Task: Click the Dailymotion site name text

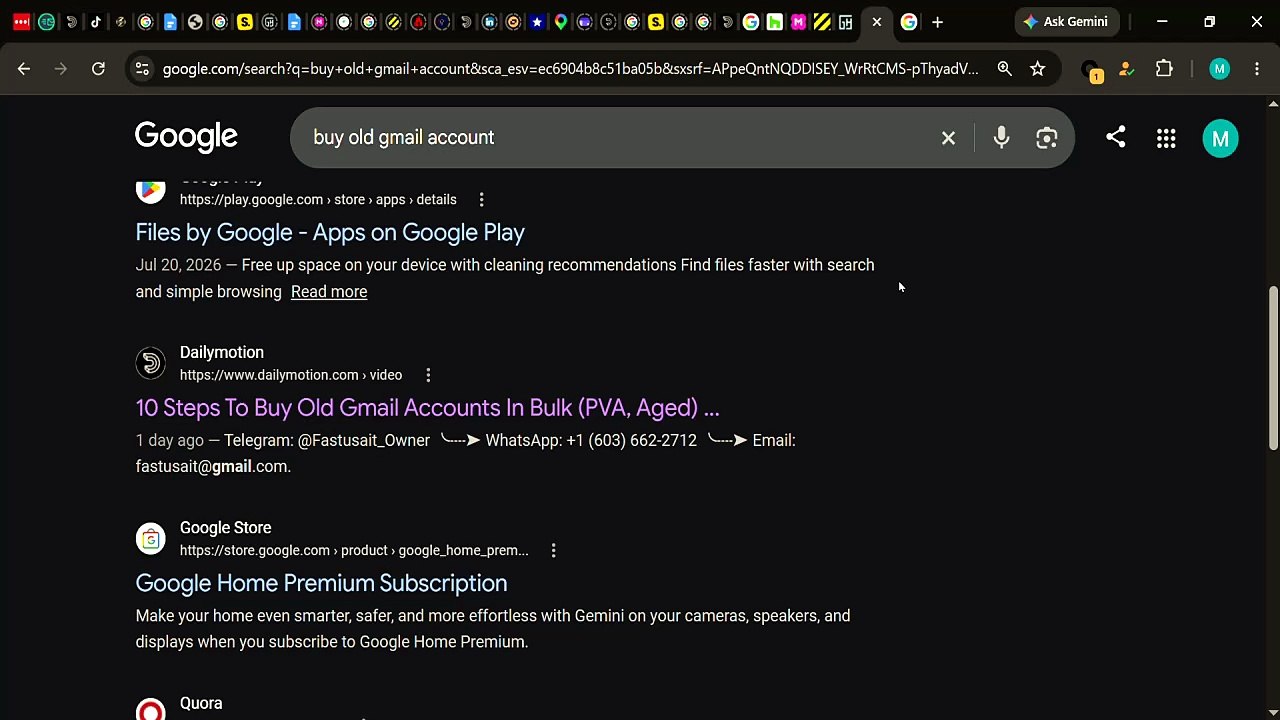Action: click(222, 352)
